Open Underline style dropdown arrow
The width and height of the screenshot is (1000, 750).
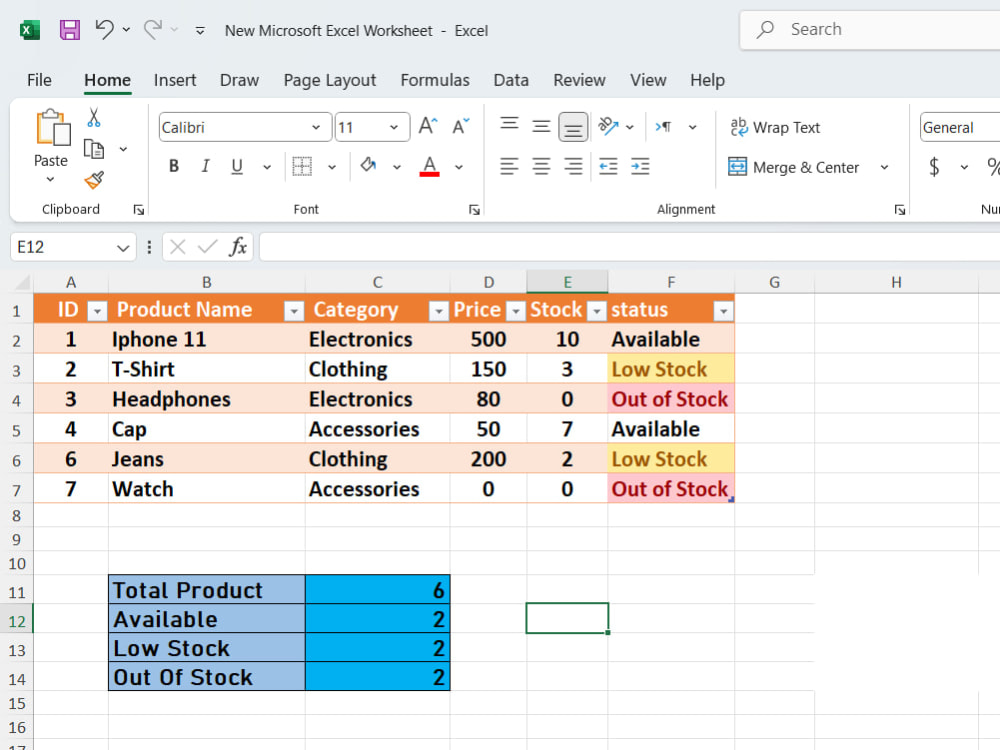[x=267, y=167]
